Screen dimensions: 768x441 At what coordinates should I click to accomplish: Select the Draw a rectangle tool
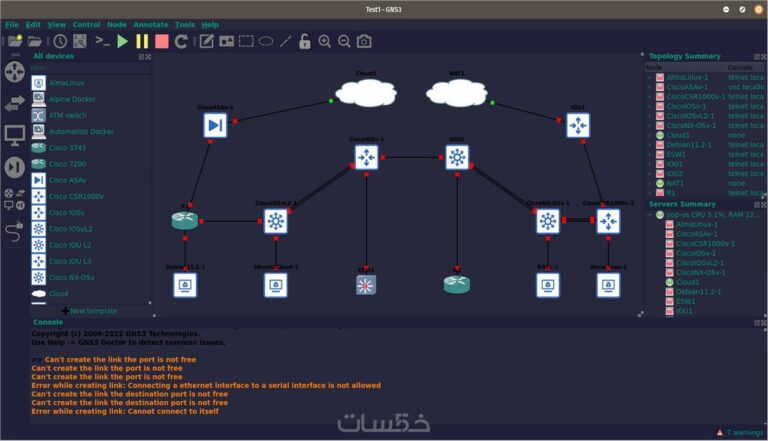pos(246,41)
